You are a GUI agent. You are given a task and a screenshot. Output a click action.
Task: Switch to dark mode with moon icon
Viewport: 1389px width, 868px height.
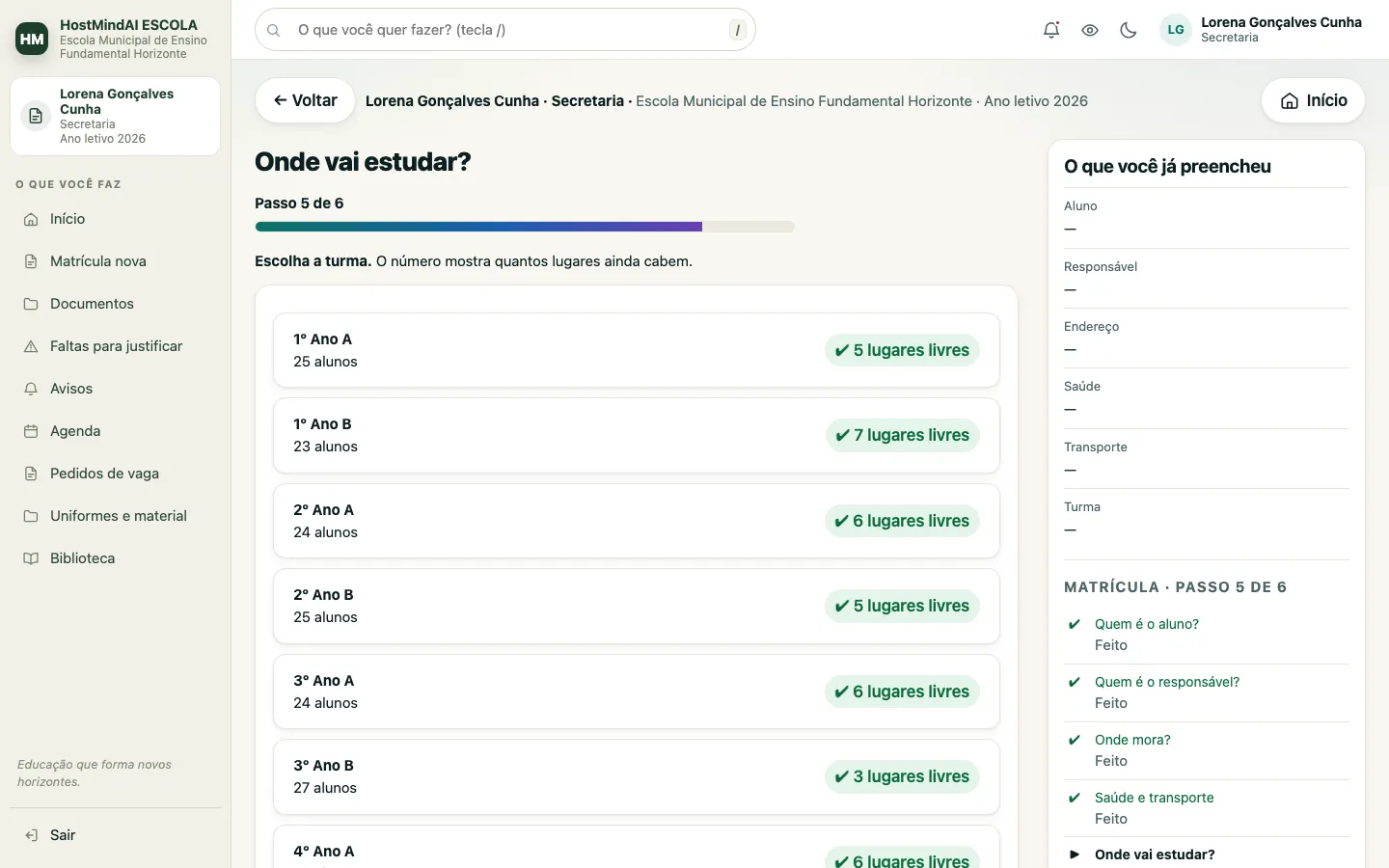click(x=1129, y=30)
